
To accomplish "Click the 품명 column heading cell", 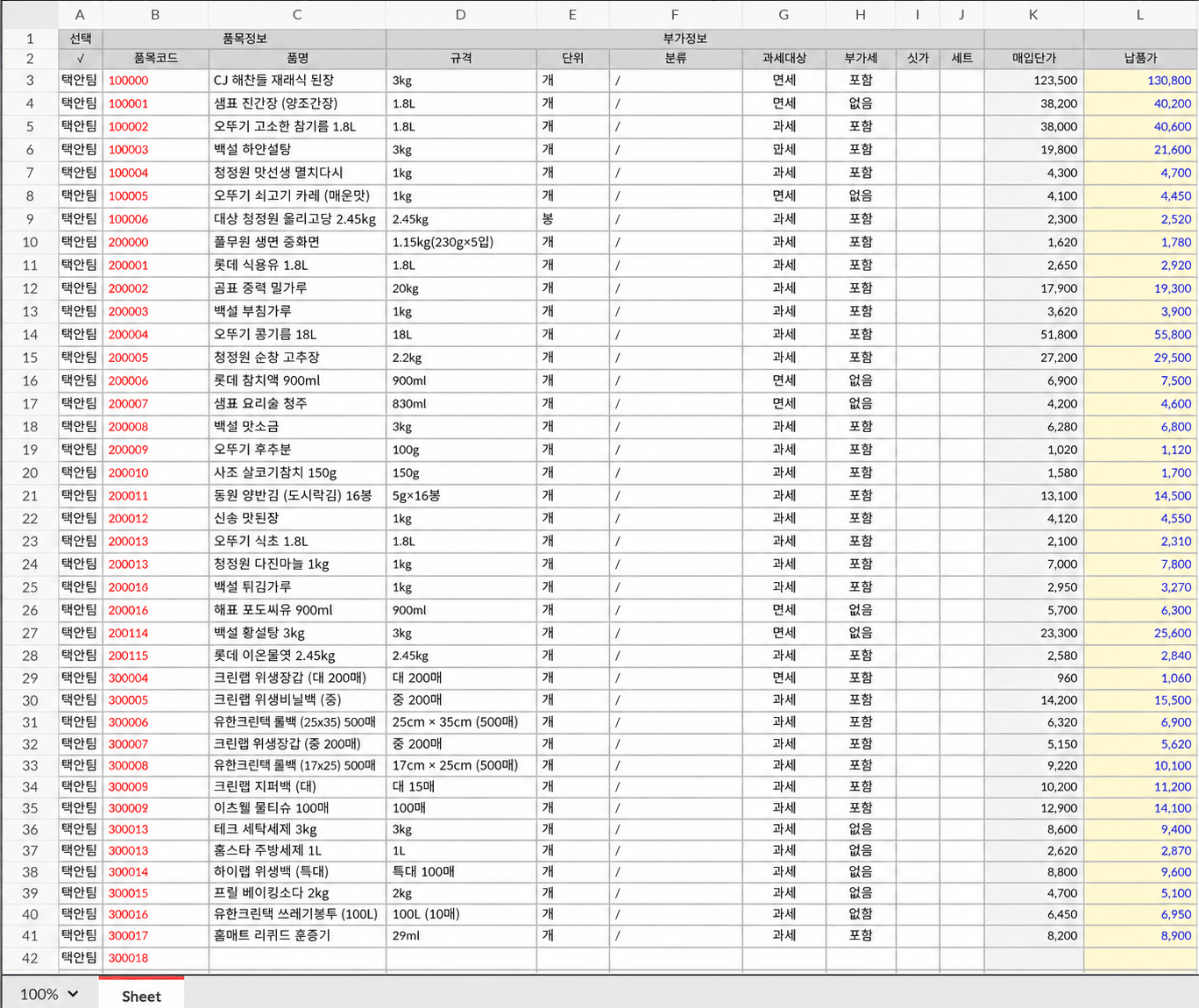I will click(297, 58).
